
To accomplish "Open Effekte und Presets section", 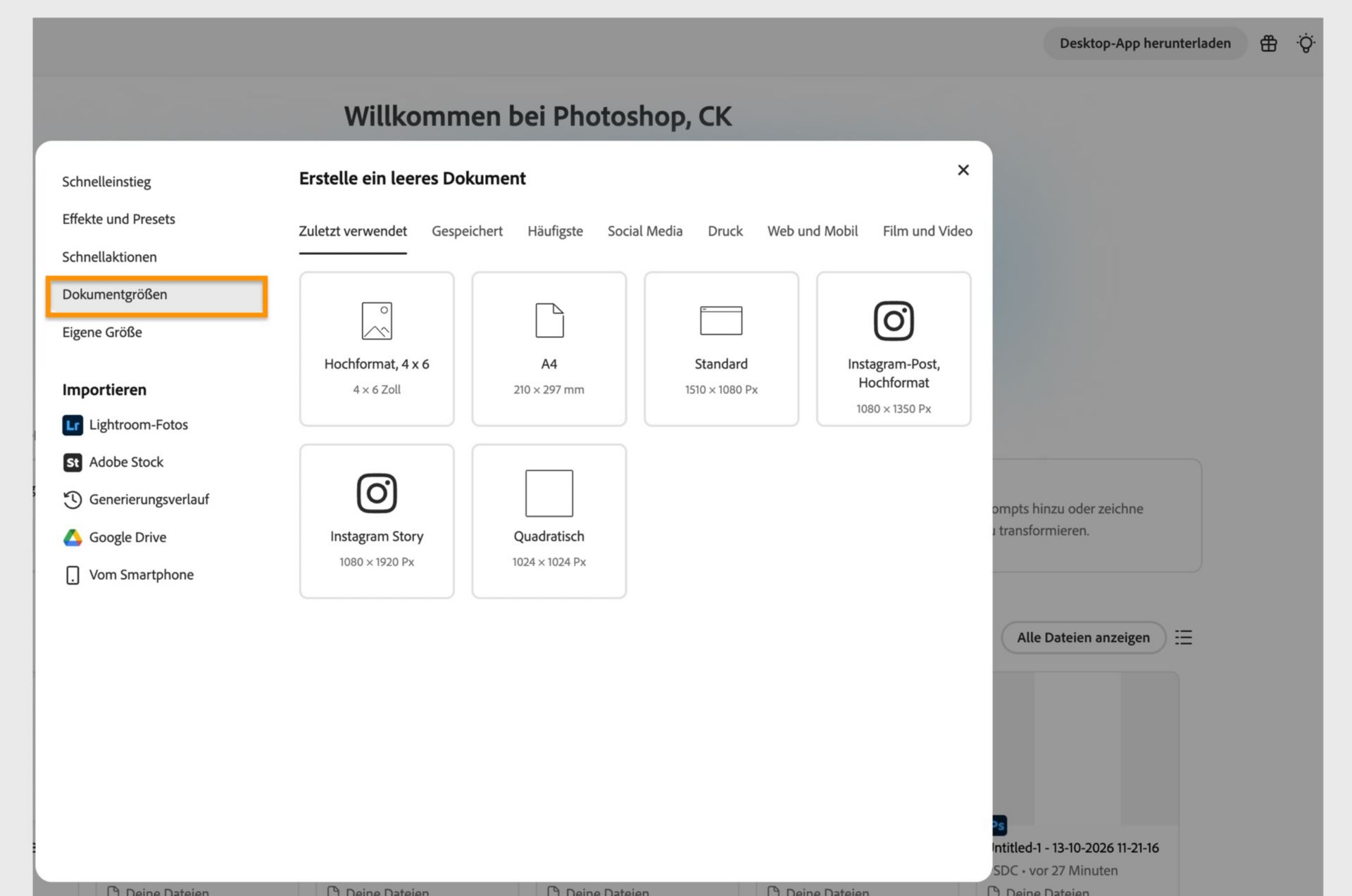I will pos(118,220).
